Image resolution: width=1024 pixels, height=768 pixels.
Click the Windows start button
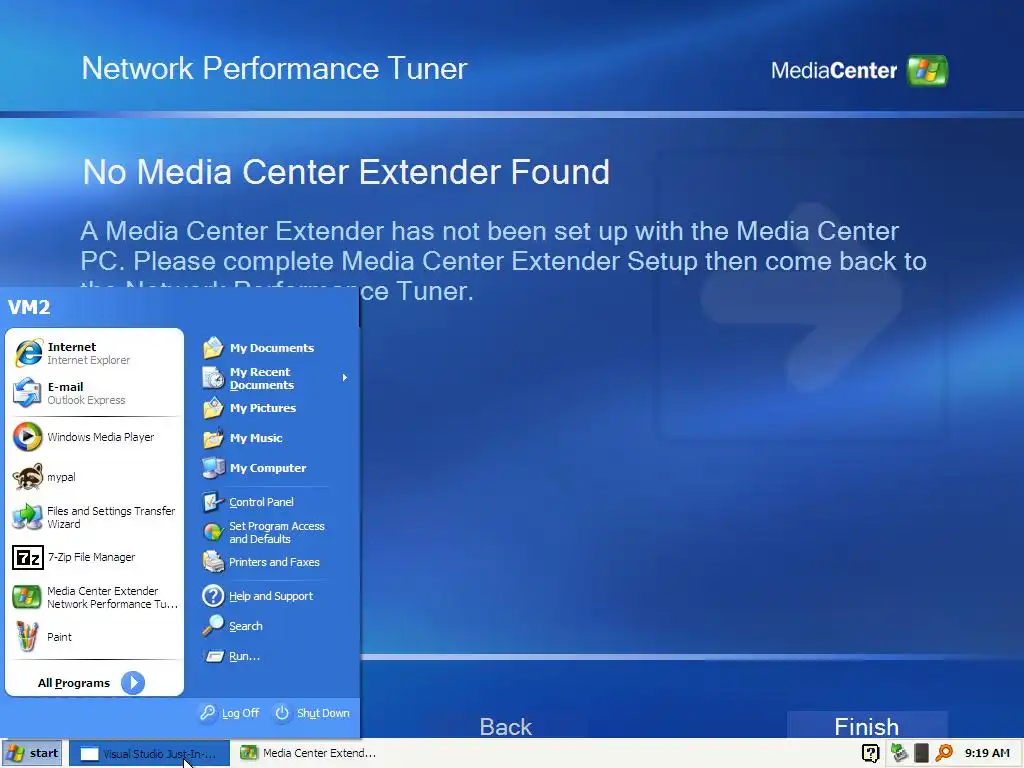(x=33, y=753)
